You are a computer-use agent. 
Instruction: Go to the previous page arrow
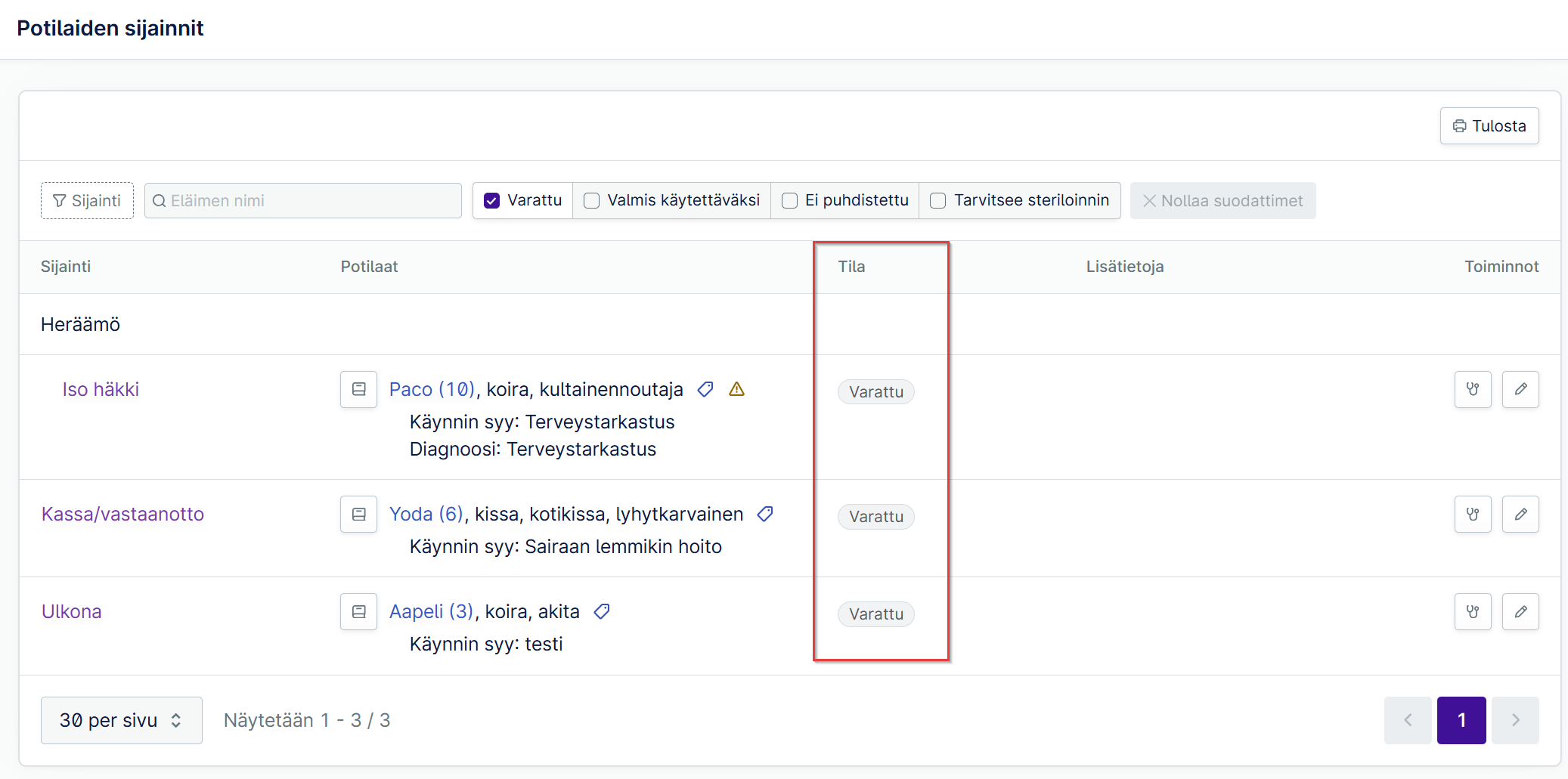click(1408, 720)
